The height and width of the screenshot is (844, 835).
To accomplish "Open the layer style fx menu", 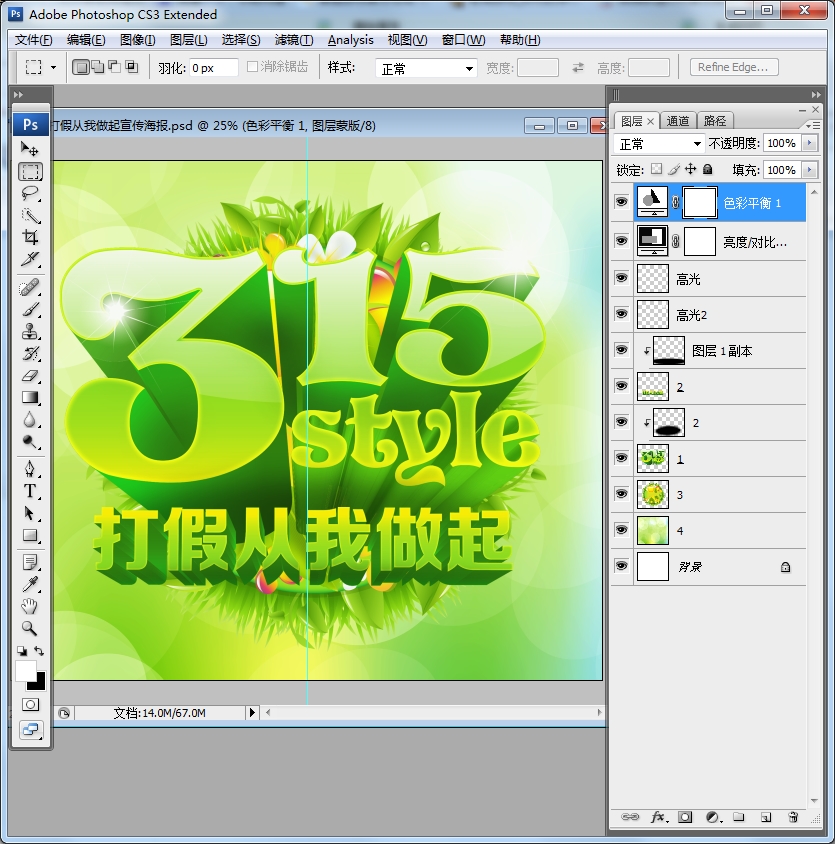I will click(x=658, y=817).
